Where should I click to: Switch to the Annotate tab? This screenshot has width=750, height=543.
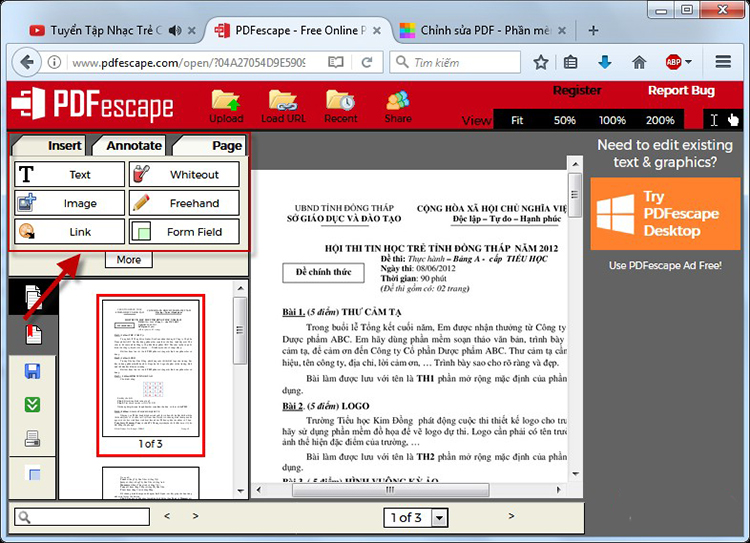[129, 145]
